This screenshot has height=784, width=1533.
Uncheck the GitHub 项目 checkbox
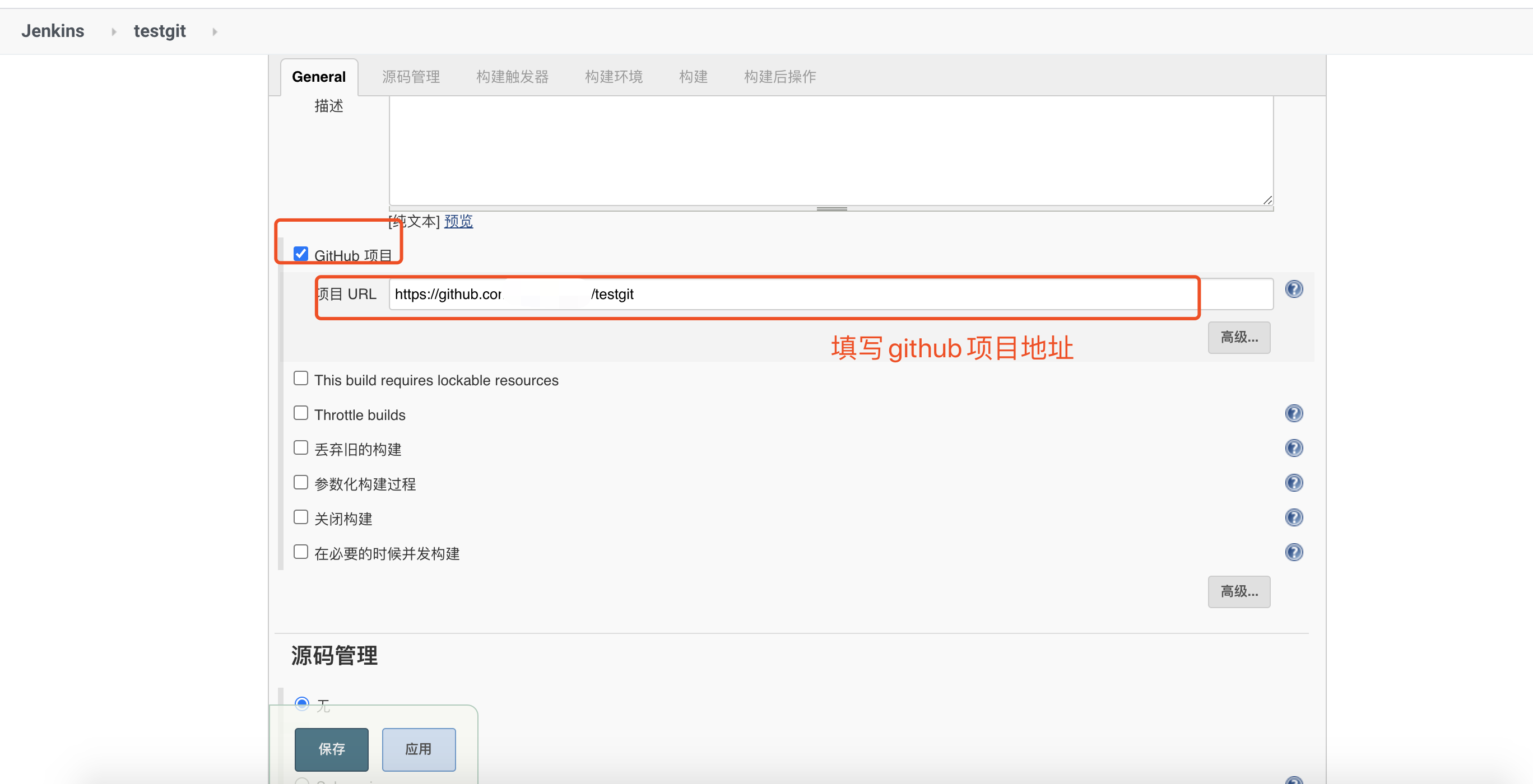(x=300, y=254)
